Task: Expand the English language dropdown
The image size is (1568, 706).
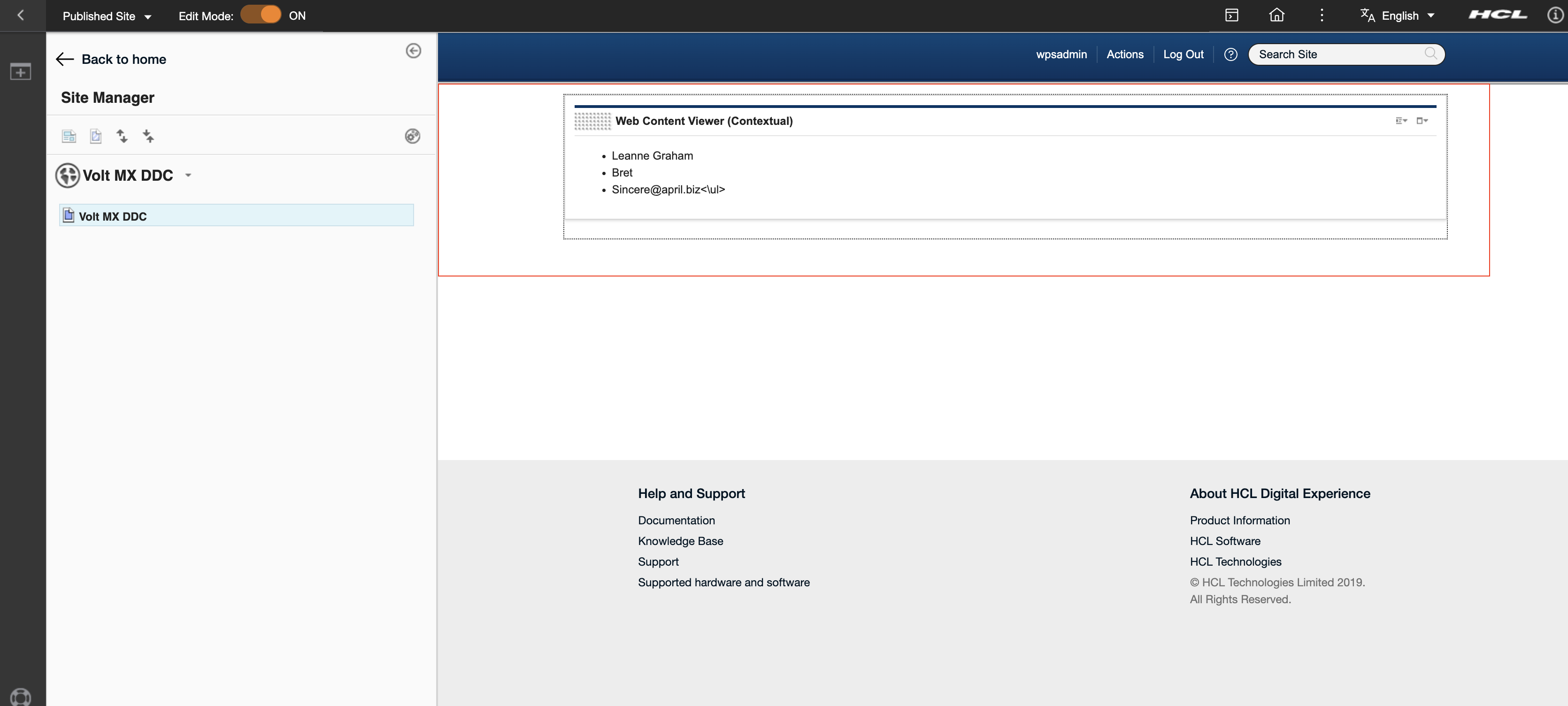Action: point(1399,16)
